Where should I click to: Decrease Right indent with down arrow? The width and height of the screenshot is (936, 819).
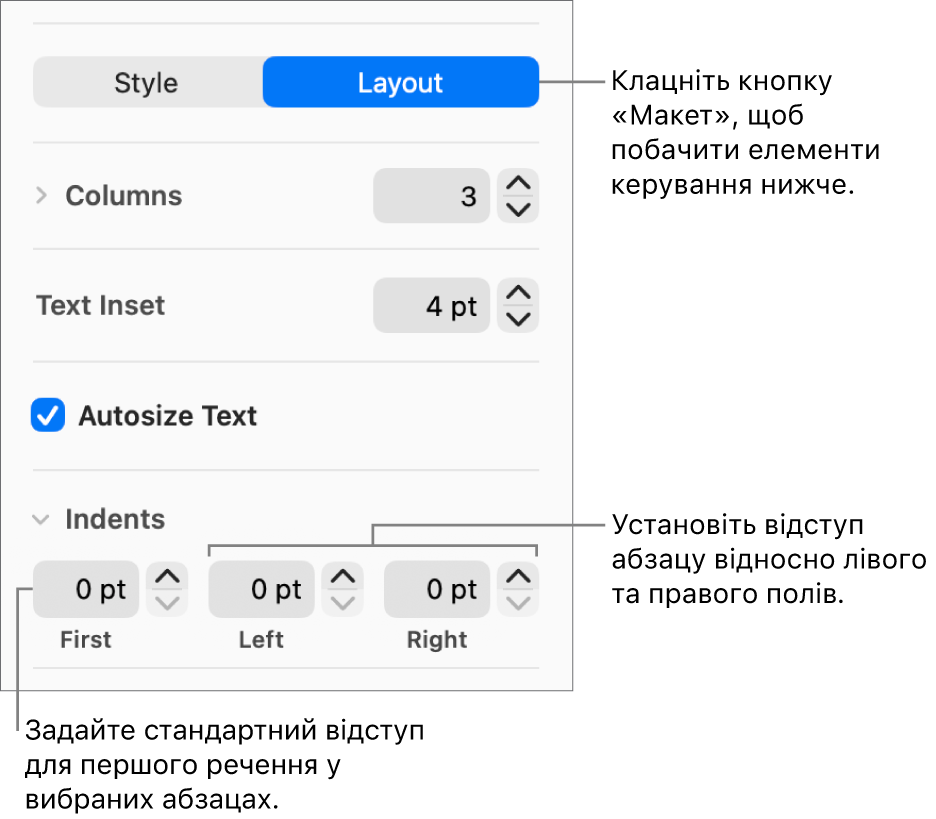point(518,602)
